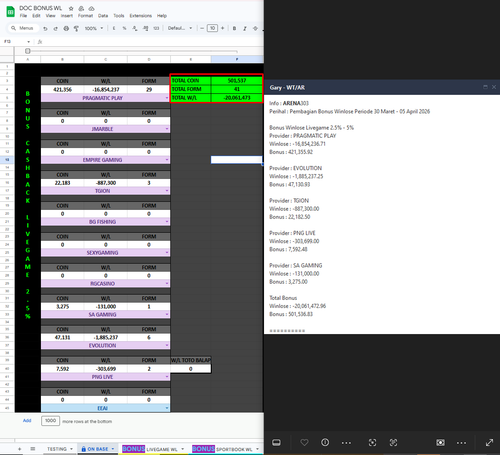The image size is (500, 455).
Task: Apply currency format from the toolbar
Action: 114,28
